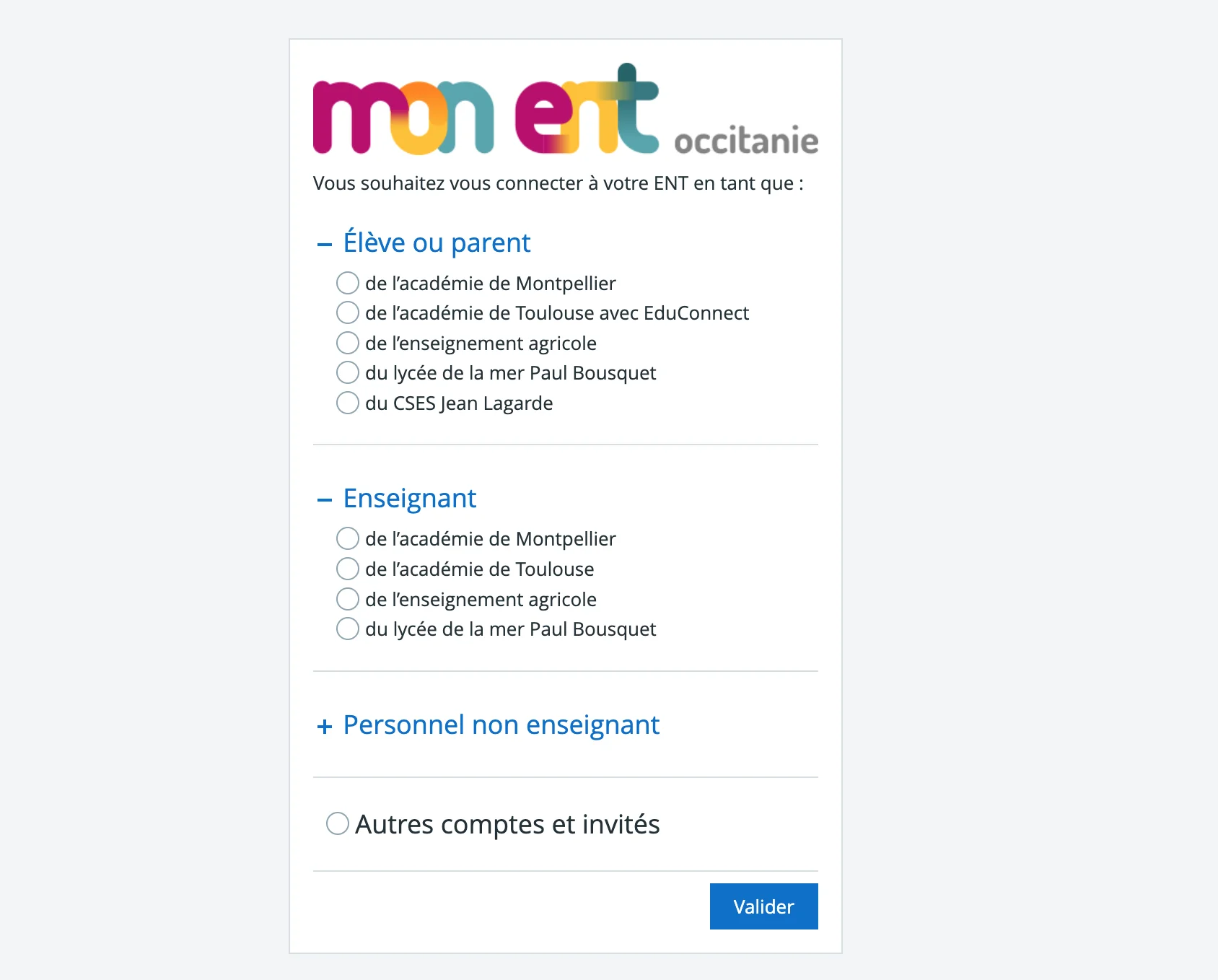Pick teacher lycée de la mer Paul Bousquet
The height and width of the screenshot is (980, 1218).
click(x=348, y=629)
